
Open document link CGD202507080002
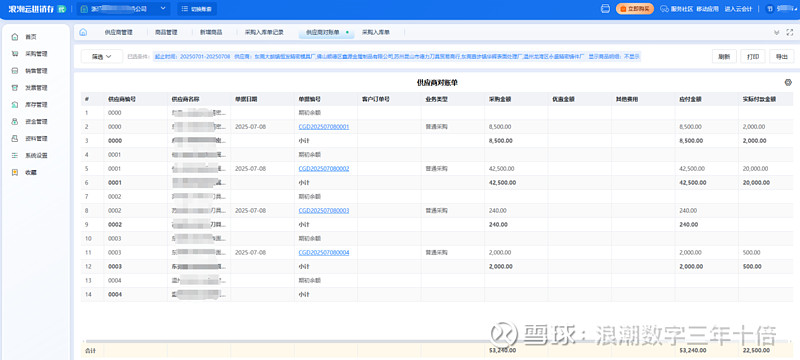(x=324, y=168)
